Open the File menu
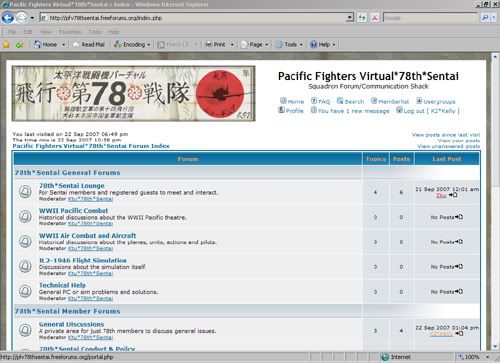Image resolution: width=500 pixels, height=363 pixels. (12, 32)
